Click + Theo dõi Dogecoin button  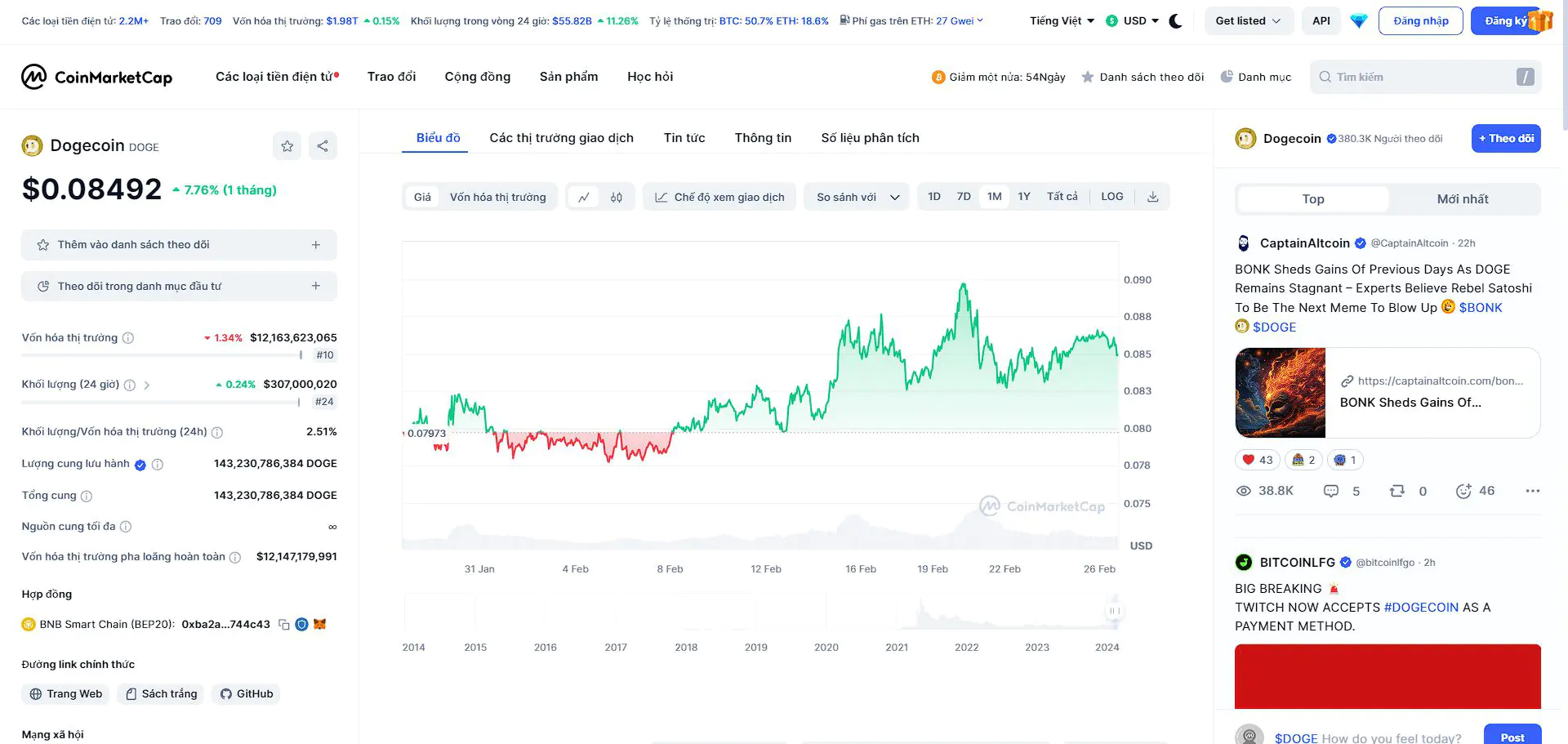point(1506,139)
